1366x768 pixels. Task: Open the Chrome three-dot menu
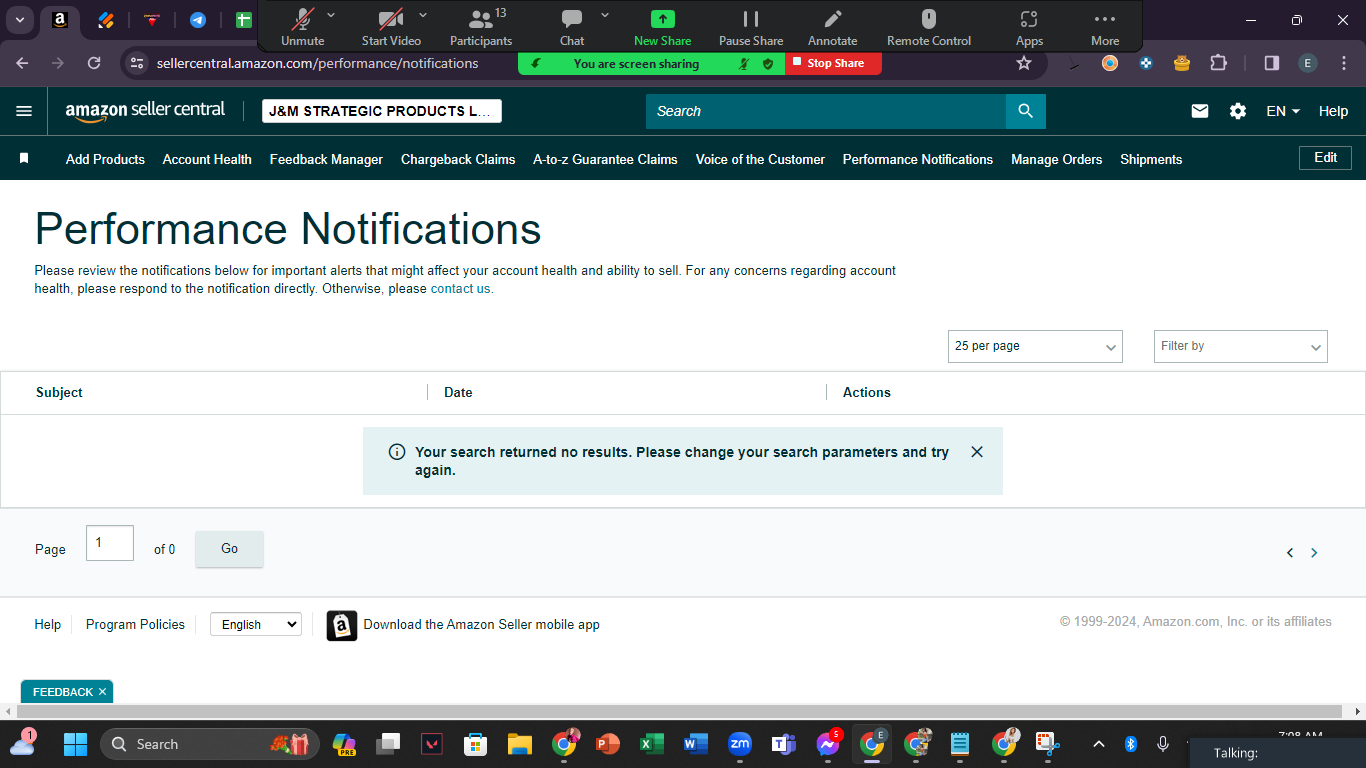[x=1344, y=63]
